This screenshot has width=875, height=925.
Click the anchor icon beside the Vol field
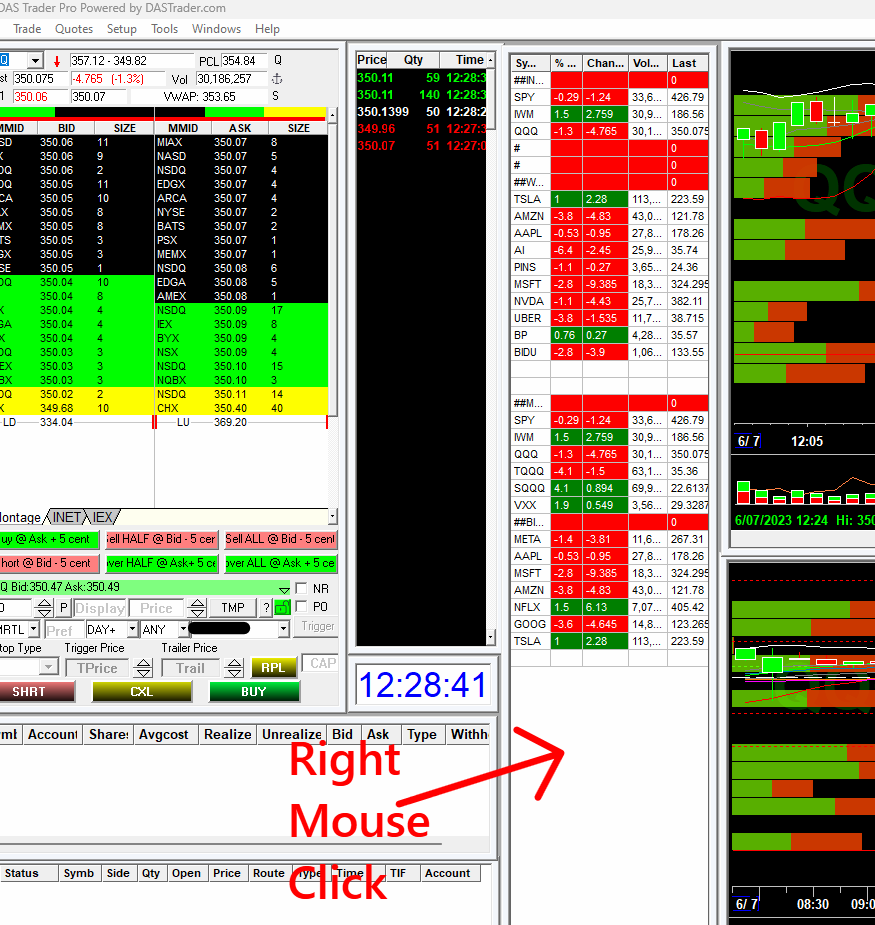tap(276, 79)
